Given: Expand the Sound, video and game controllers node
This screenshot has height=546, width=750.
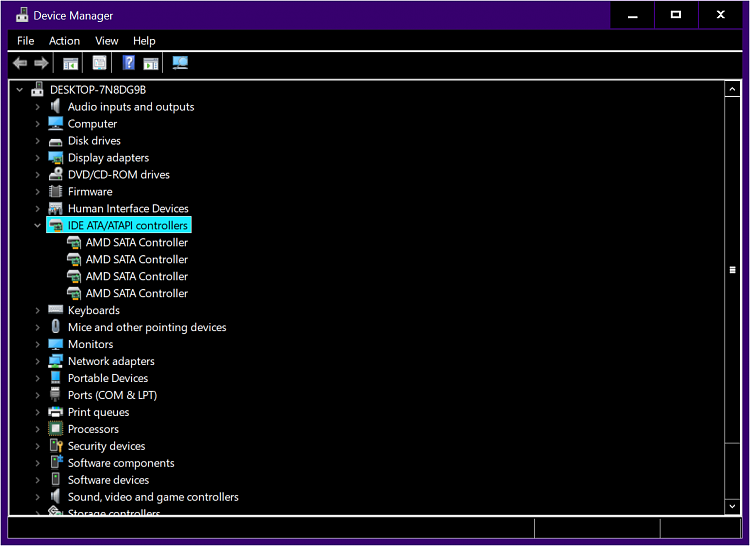Looking at the screenshot, I should (x=37, y=497).
